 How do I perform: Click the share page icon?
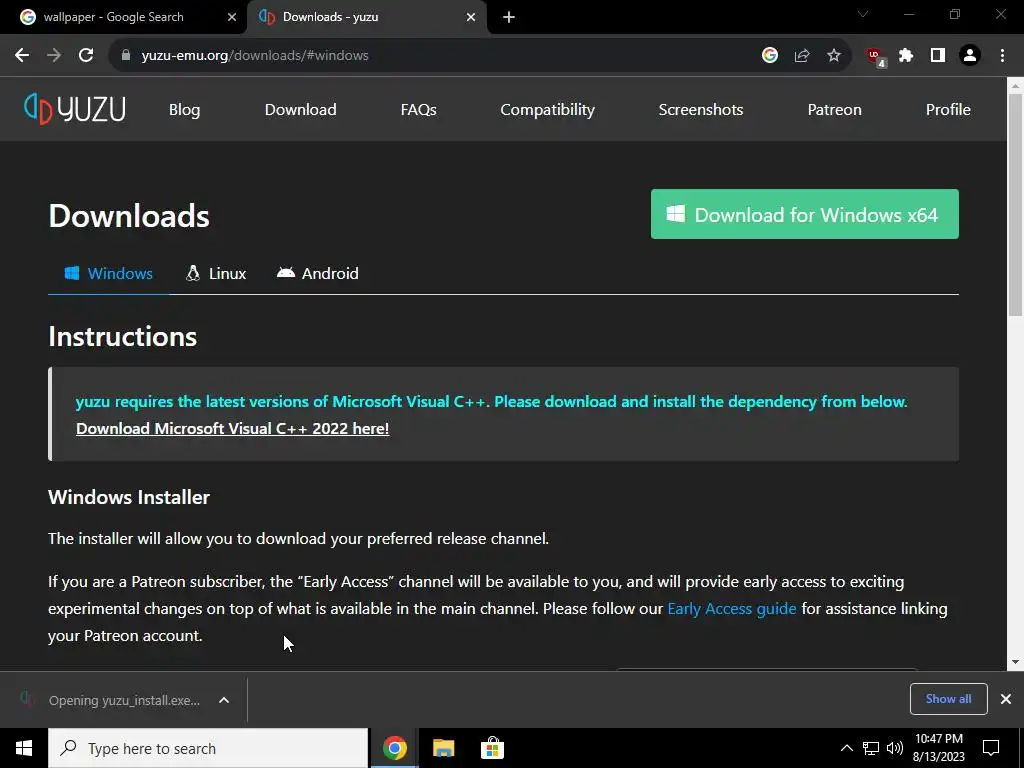(802, 56)
